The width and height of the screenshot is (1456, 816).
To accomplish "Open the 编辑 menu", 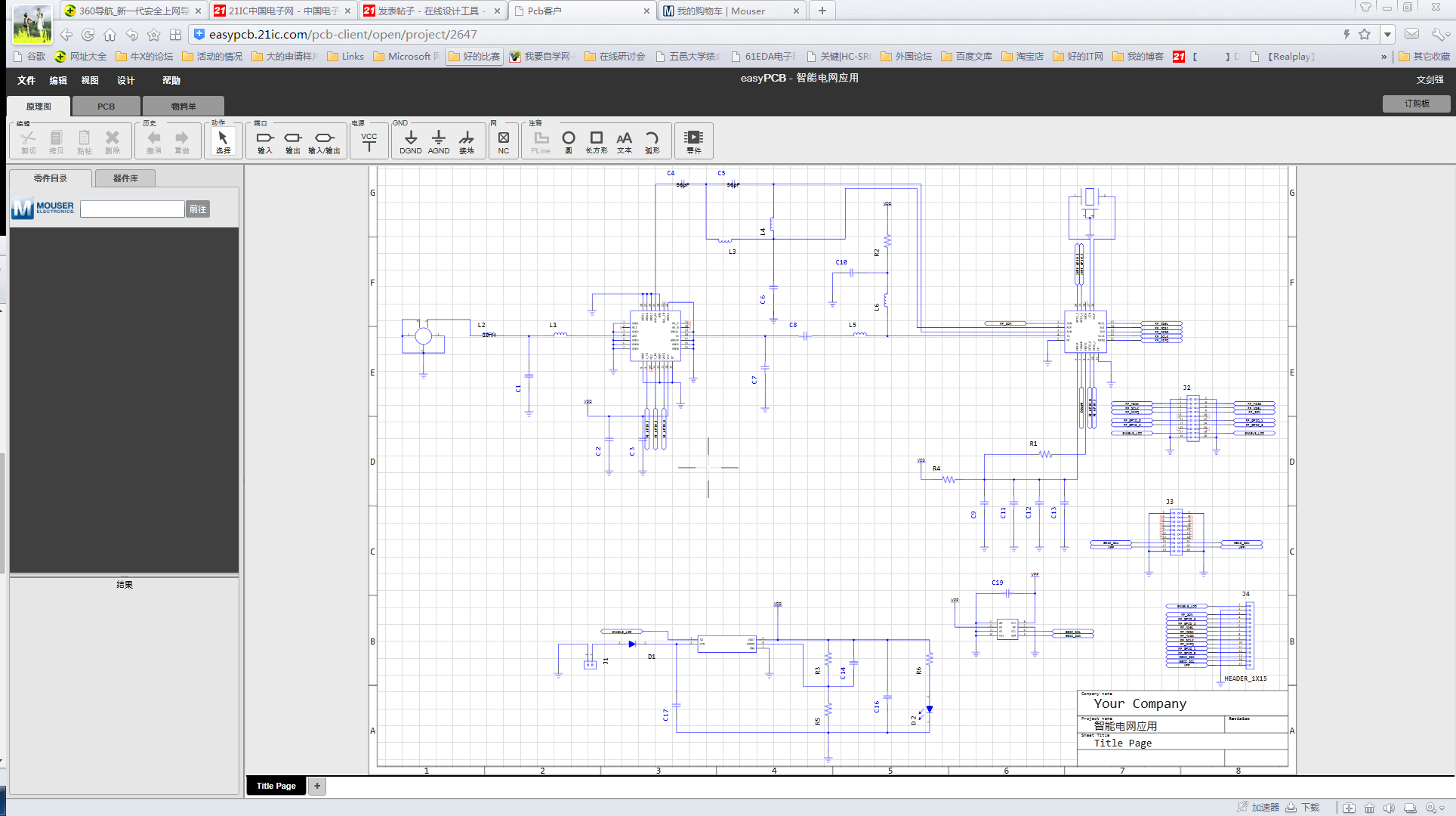I will pyautogui.click(x=58, y=80).
